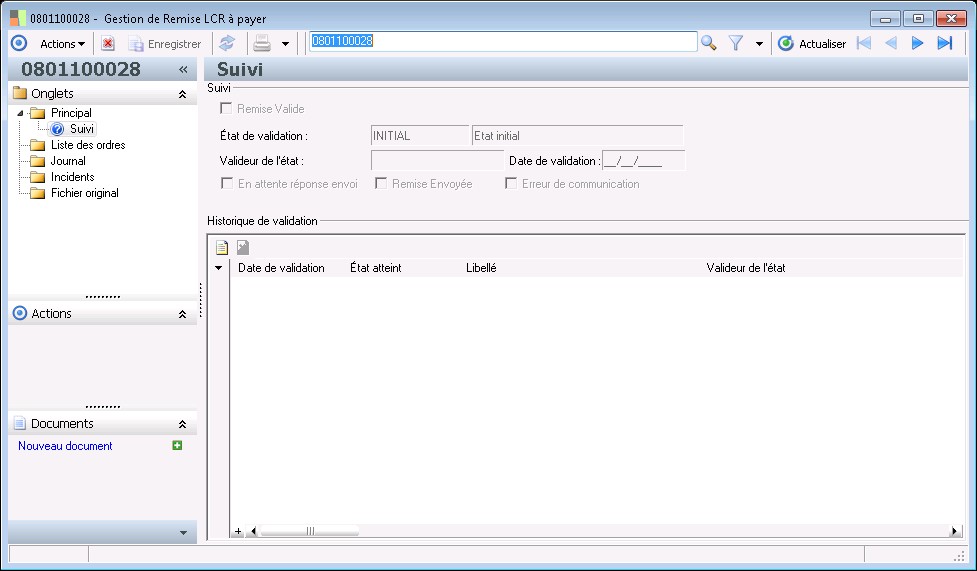Sort by Libellé column header
Image resolution: width=977 pixels, height=571 pixels.
pyautogui.click(x=481, y=268)
